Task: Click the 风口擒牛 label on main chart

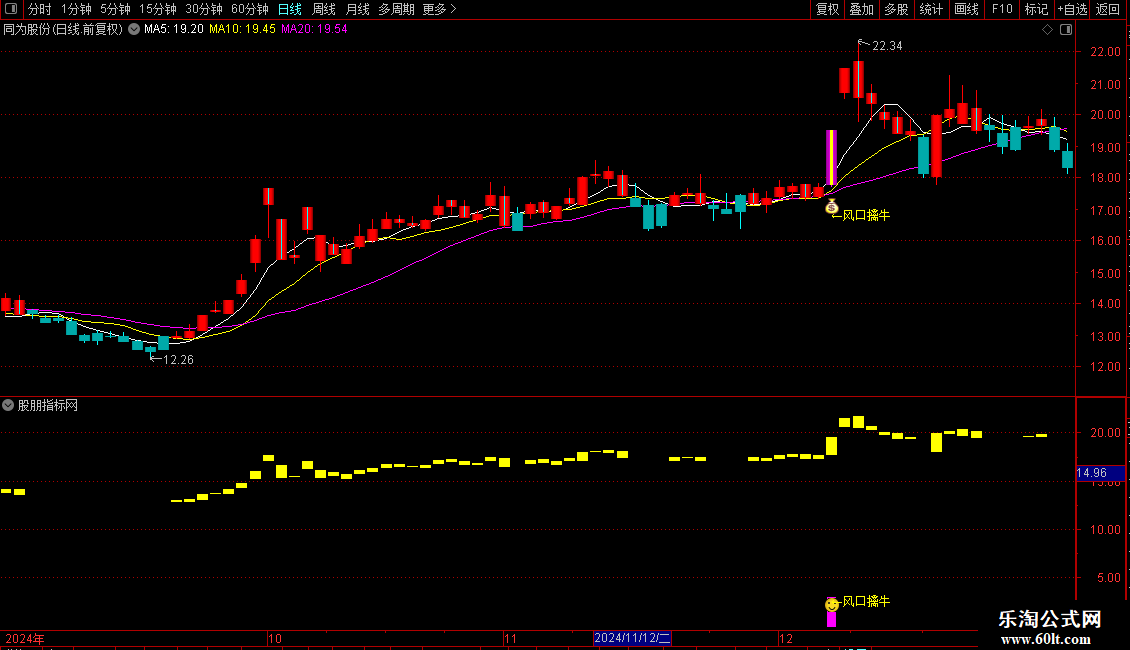Action: click(866, 215)
